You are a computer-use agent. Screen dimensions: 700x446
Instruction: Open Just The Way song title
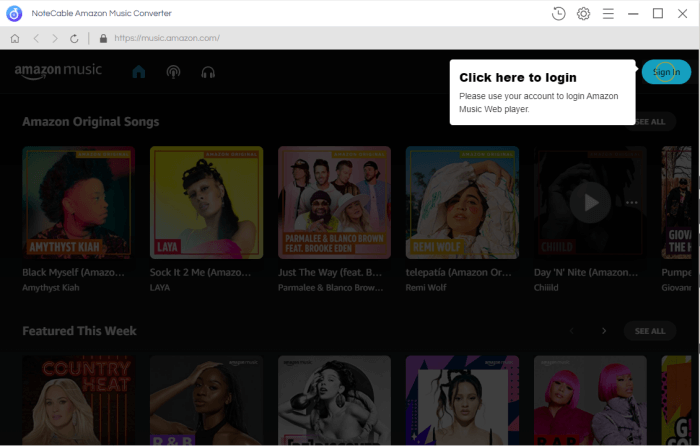[330, 272]
